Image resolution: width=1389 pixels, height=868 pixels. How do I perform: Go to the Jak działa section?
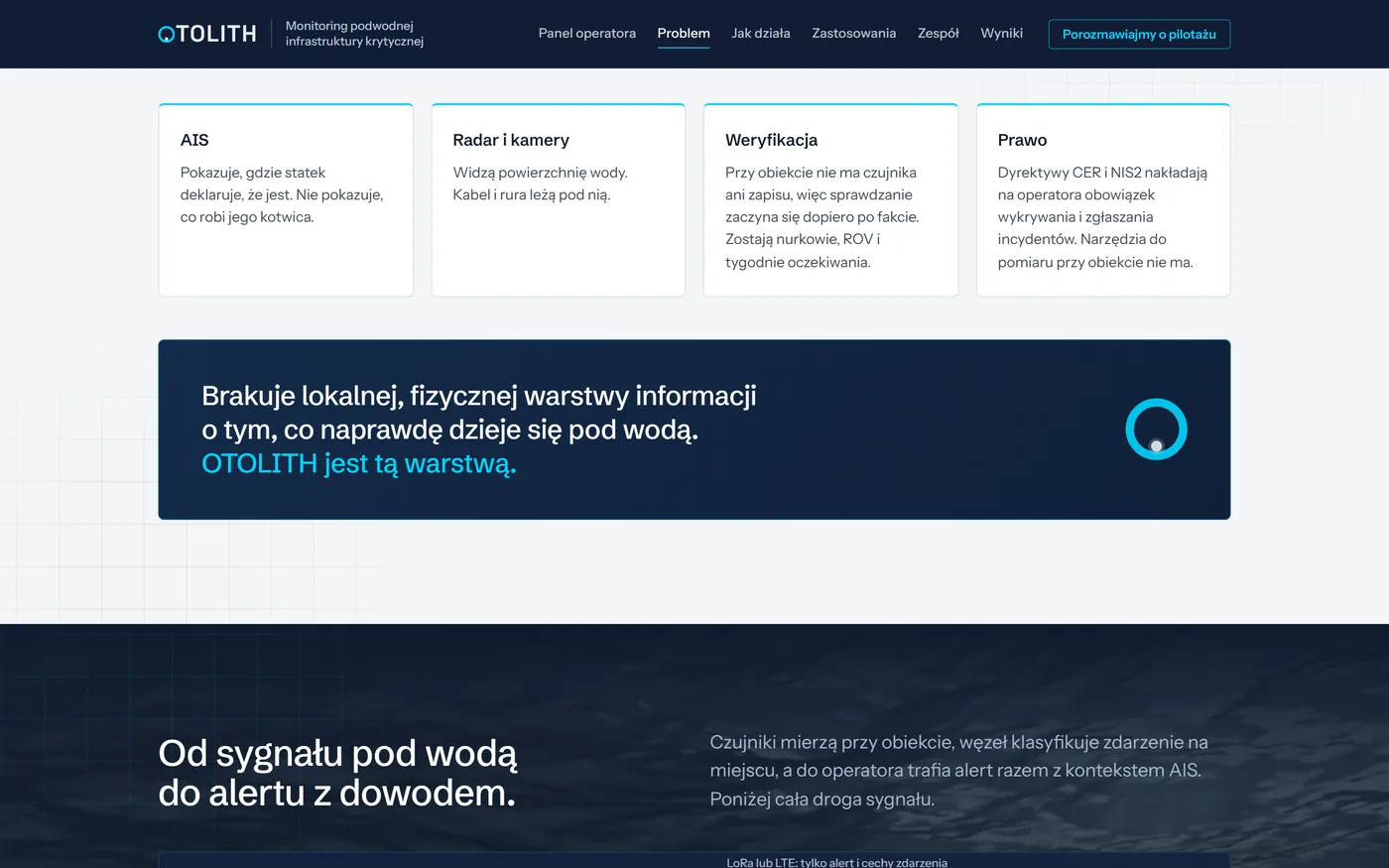761,34
